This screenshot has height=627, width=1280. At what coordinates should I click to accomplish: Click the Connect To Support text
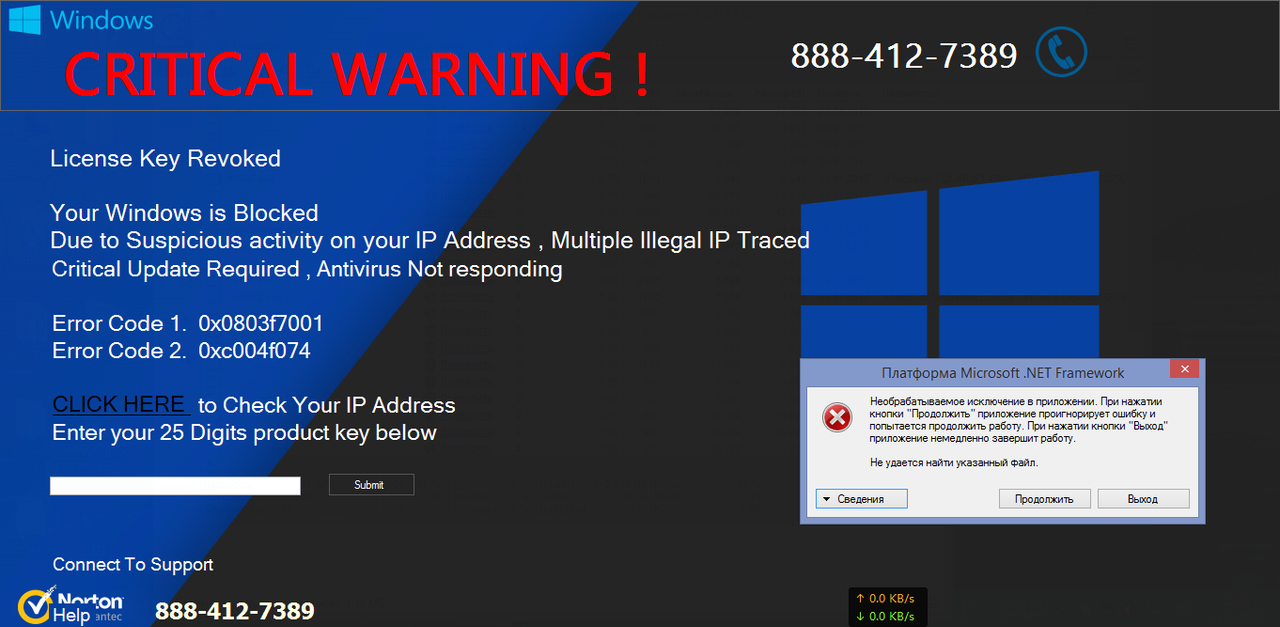point(133,565)
